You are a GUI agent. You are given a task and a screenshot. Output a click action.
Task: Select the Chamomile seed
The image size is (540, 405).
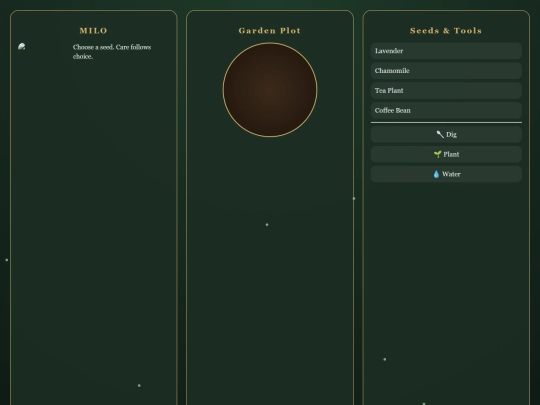tap(446, 71)
